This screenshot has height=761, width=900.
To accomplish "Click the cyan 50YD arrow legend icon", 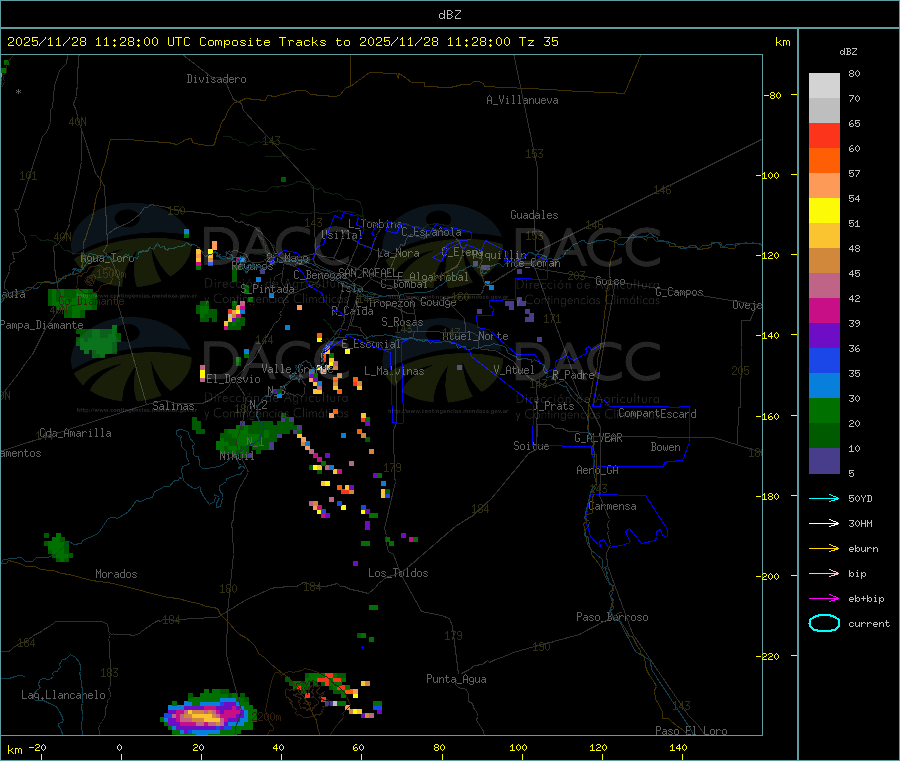I will click(x=824, y=498).
